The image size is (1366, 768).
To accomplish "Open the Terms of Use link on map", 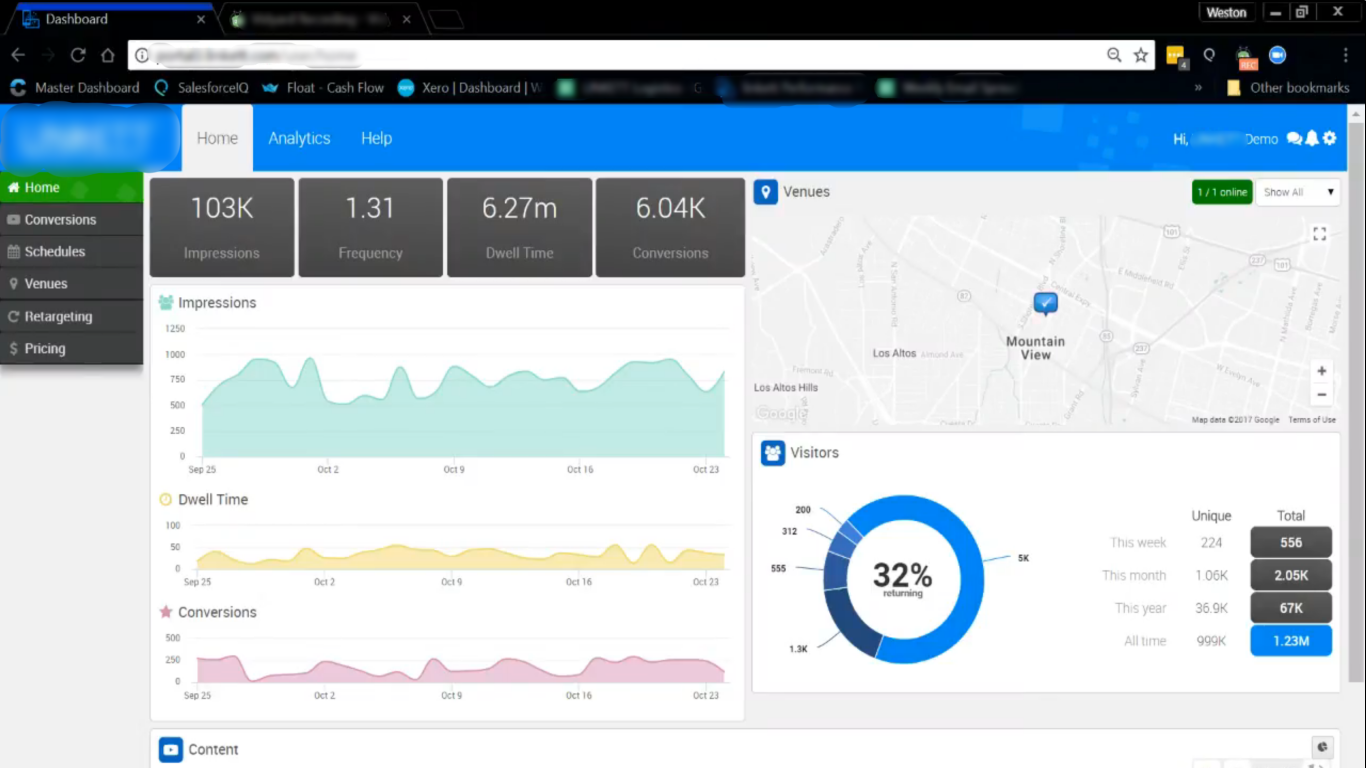I will click(x=1311, y=420).
